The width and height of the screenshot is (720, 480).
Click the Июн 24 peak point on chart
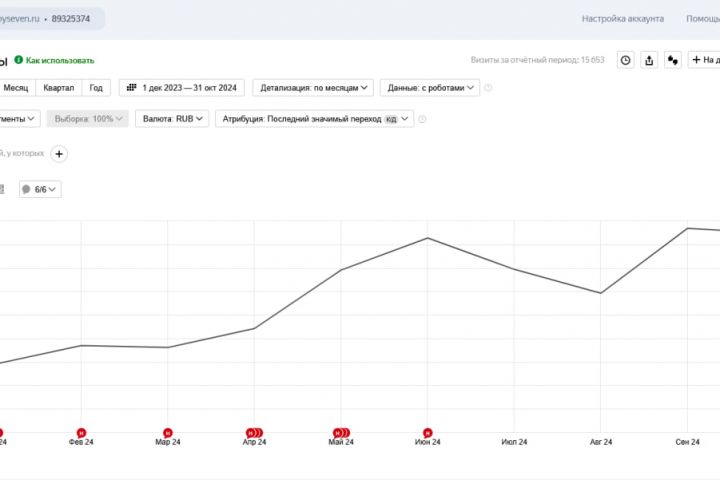pos(428,238)
